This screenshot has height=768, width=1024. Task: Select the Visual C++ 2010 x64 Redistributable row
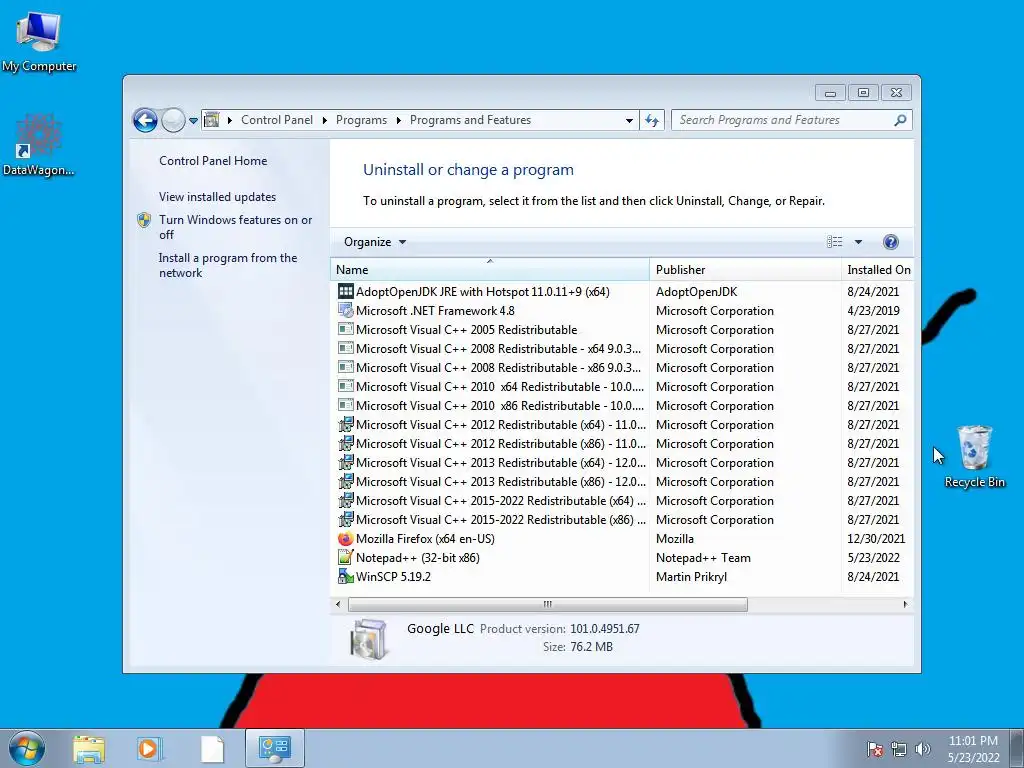pos(622,387)
